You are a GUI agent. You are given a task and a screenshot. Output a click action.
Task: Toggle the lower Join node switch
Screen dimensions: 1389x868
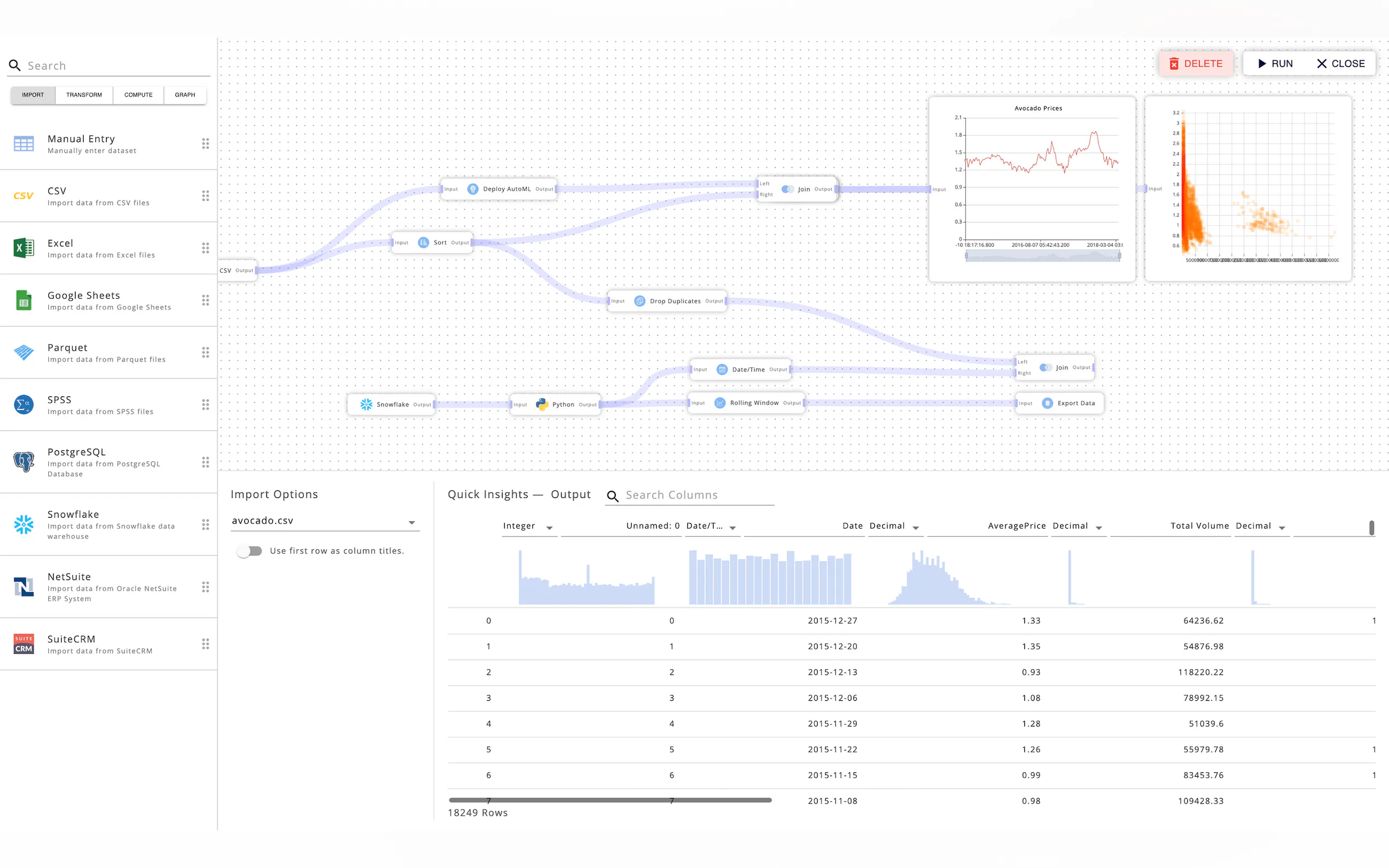(1045, 367)
